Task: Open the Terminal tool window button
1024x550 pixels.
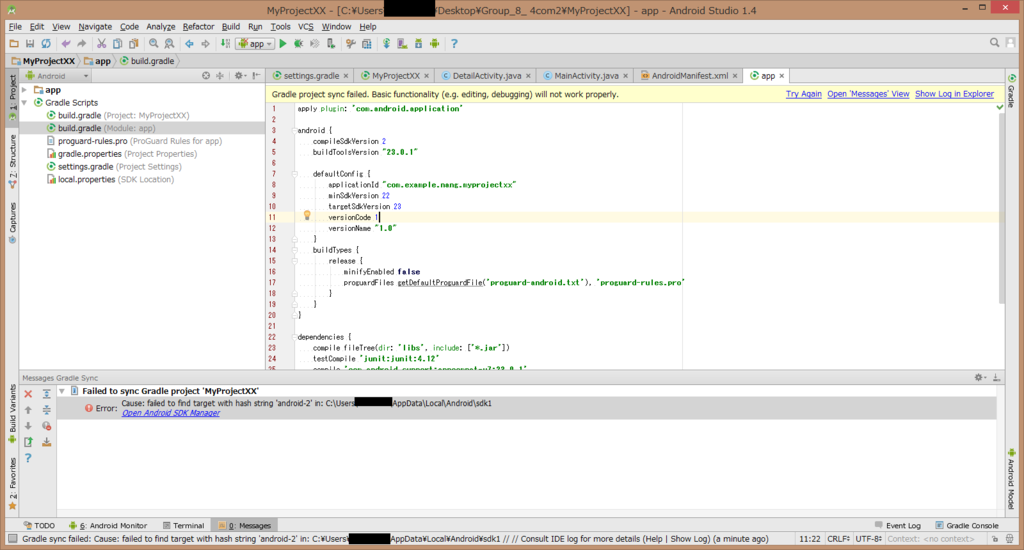Action: tap(184, 525)
